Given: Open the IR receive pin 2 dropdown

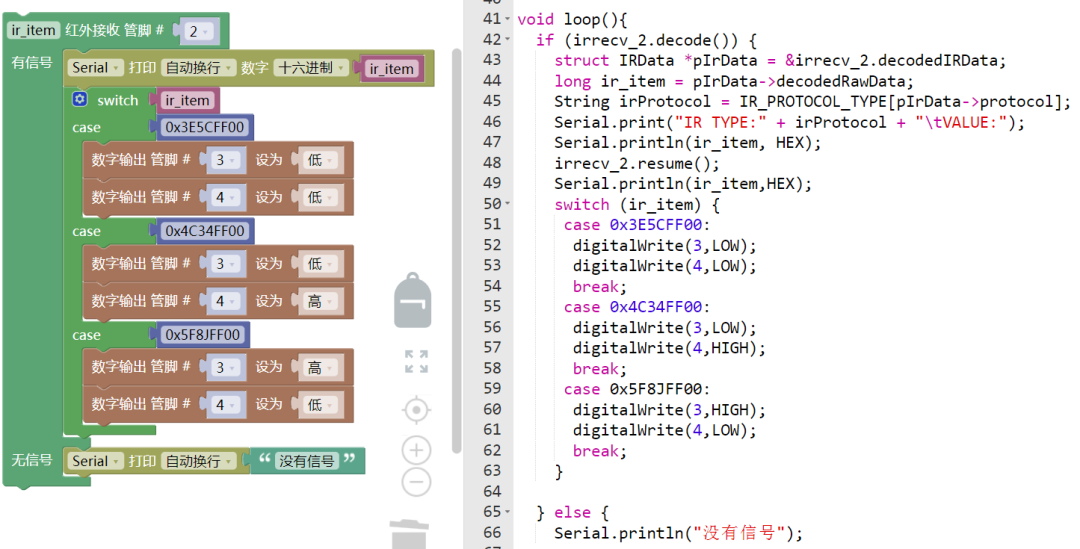Looking at the screenshot, I should [198, 31].
